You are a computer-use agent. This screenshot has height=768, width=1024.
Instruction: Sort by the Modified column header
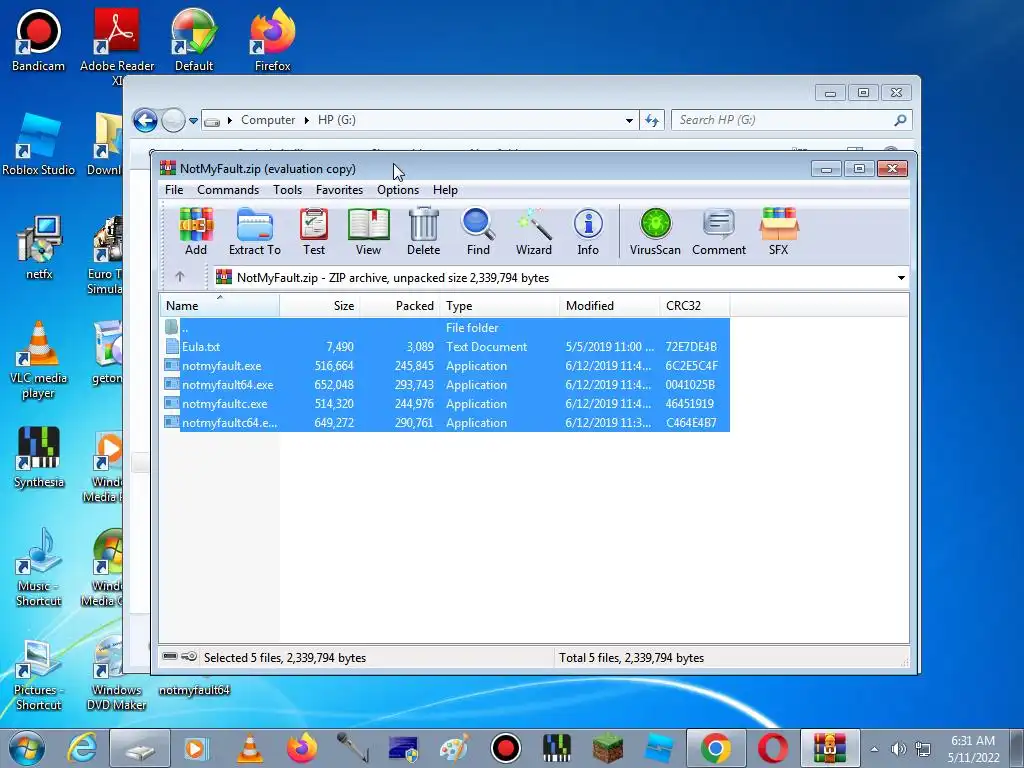(609, 306)
